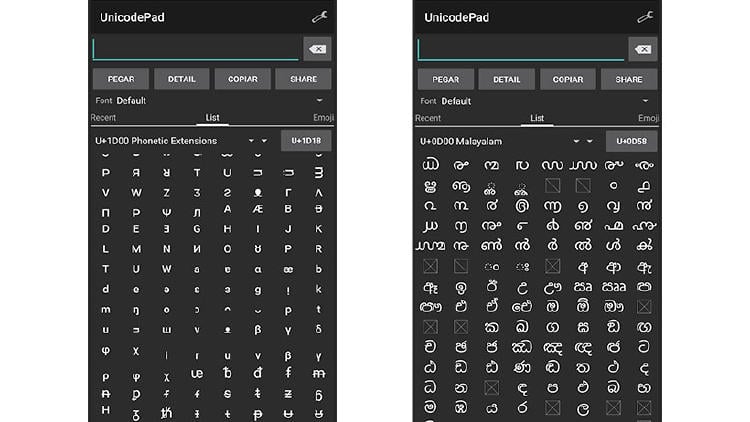
Task: Focus the text input field on right screen
Action: (x=520, y=49)
